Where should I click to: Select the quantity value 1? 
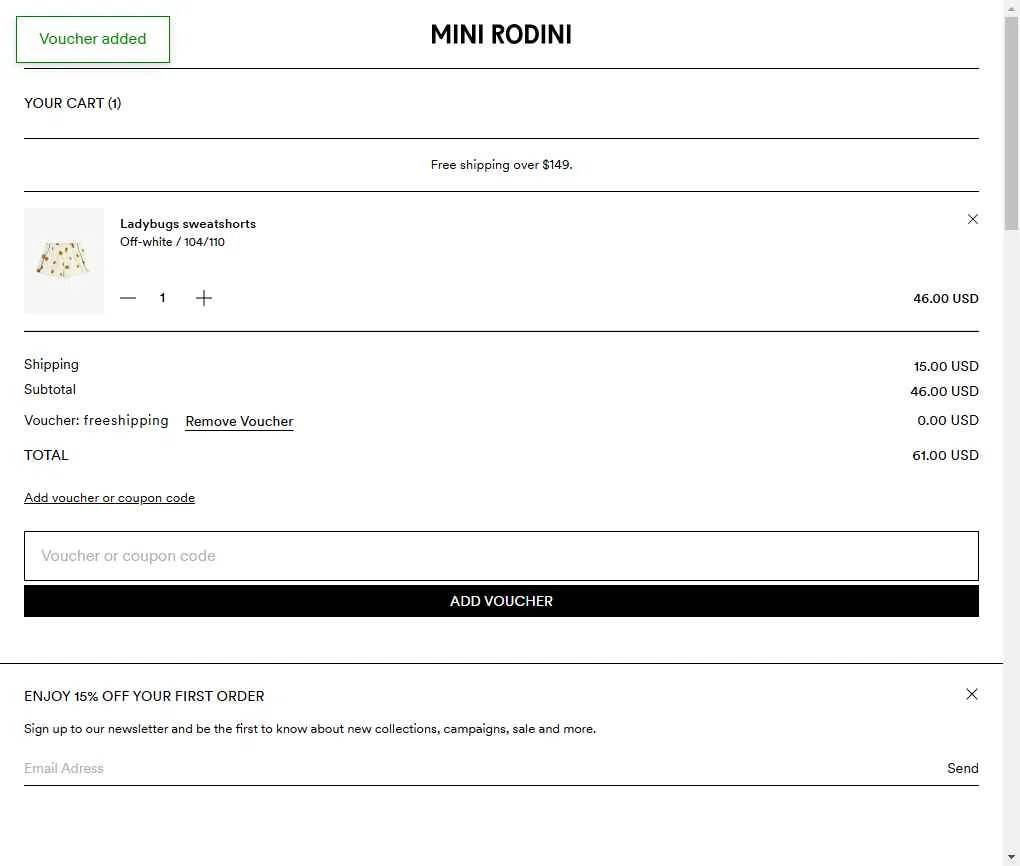[x=163, y=298]
